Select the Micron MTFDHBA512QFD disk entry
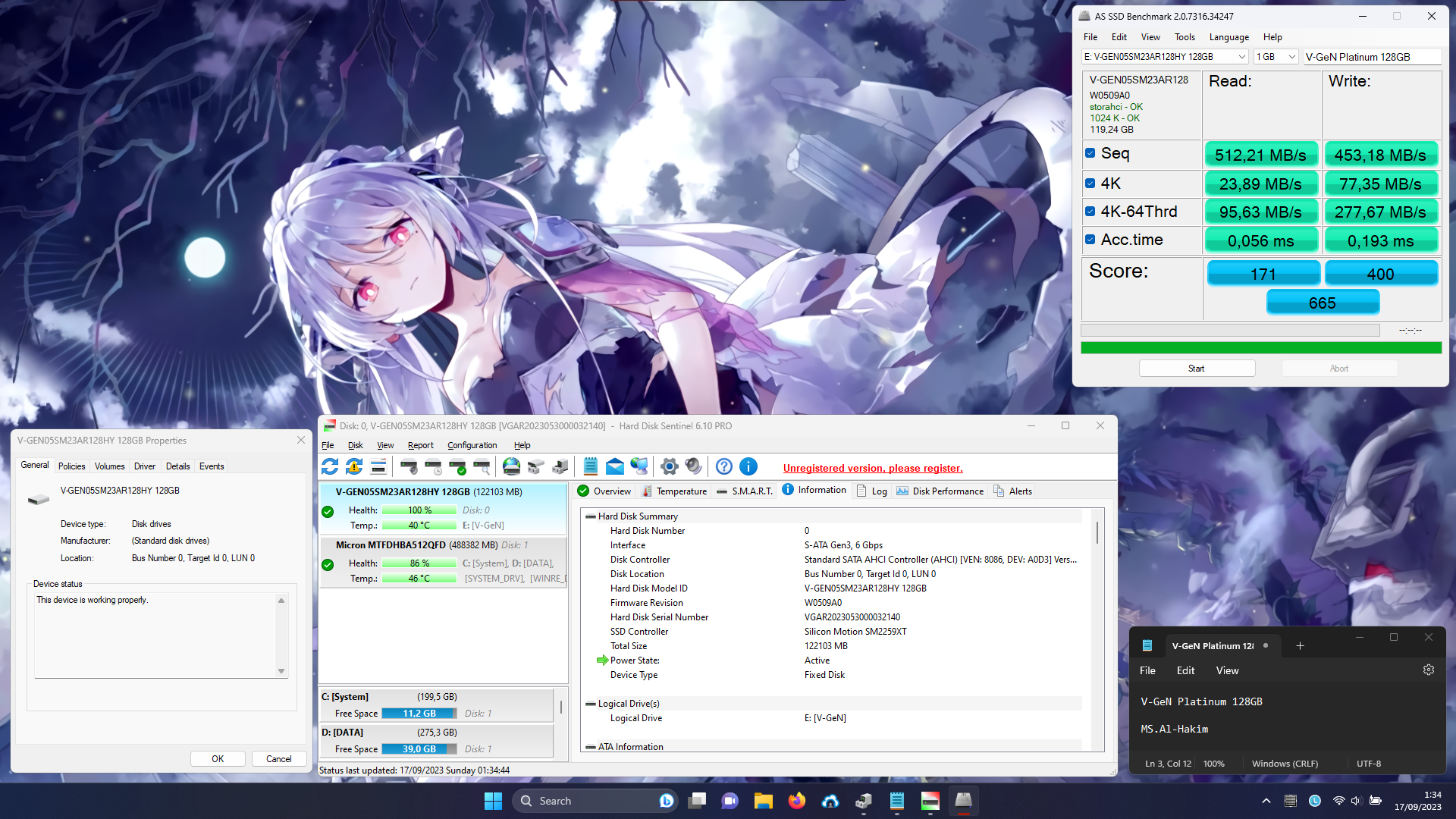This screenshot has height=819, width=1456. point(443,562)
